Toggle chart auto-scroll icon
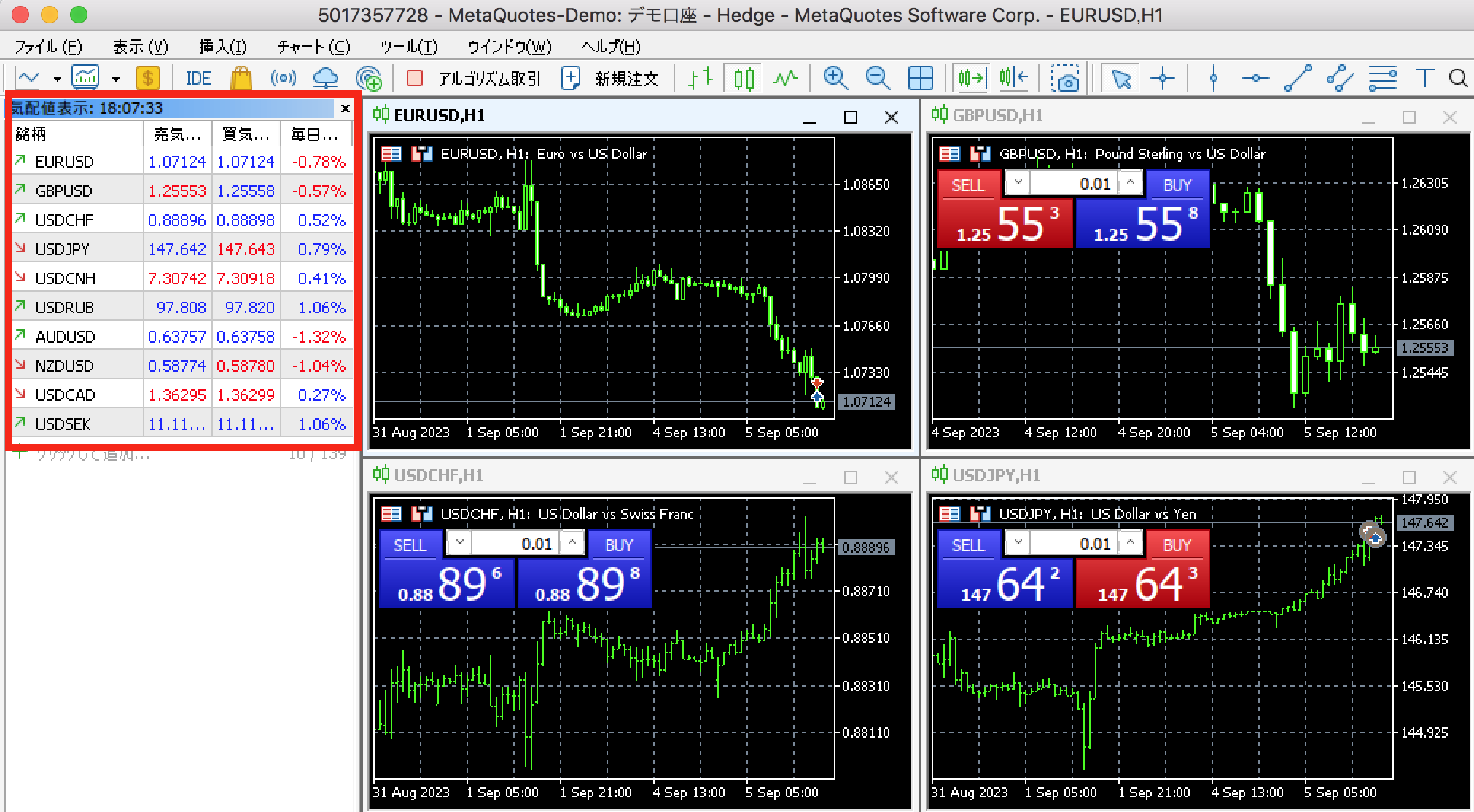1474x812 pixels. click(972, 78)
